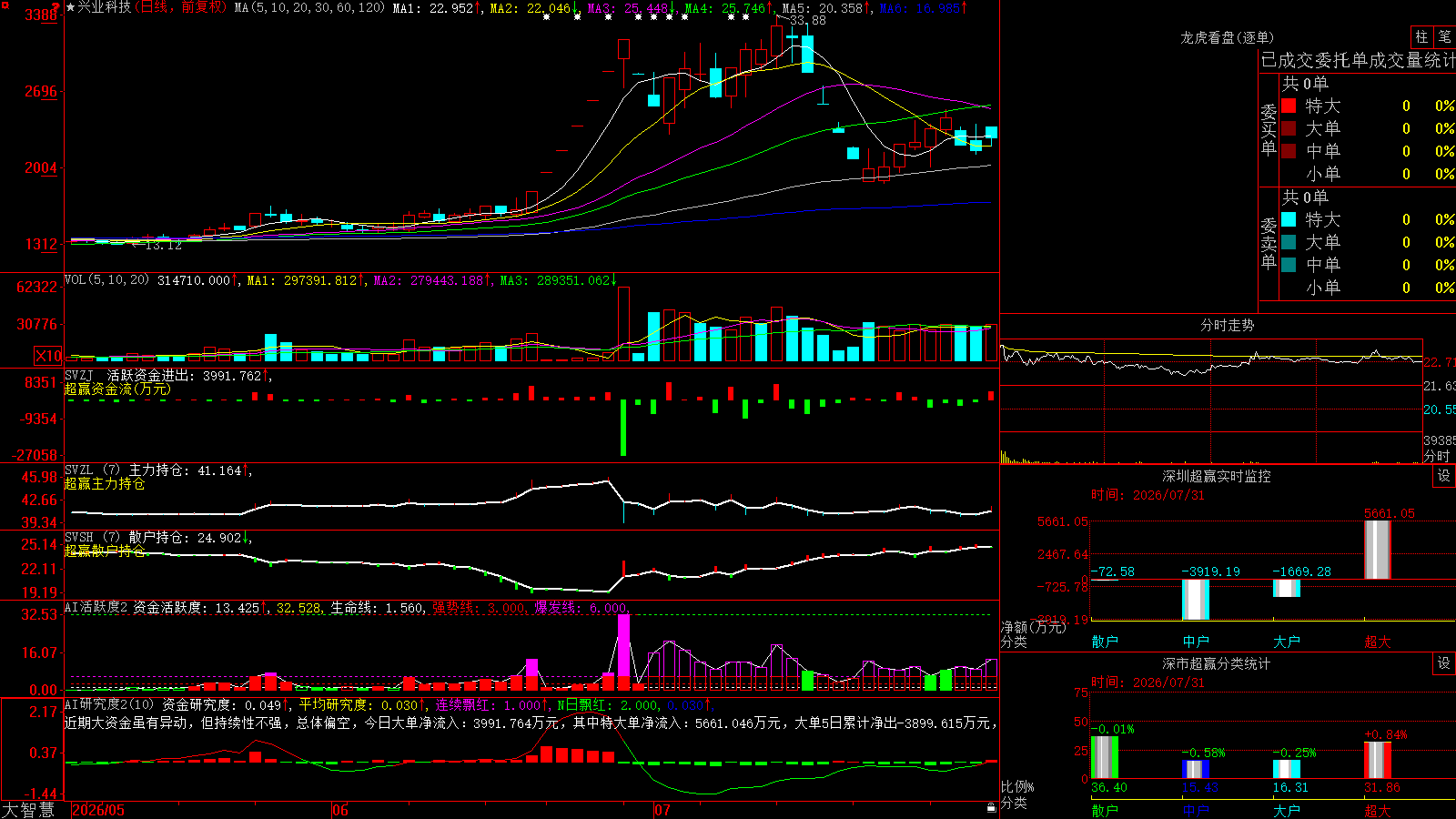Click the X10 volume multiplier box

(x=48, y=356)
